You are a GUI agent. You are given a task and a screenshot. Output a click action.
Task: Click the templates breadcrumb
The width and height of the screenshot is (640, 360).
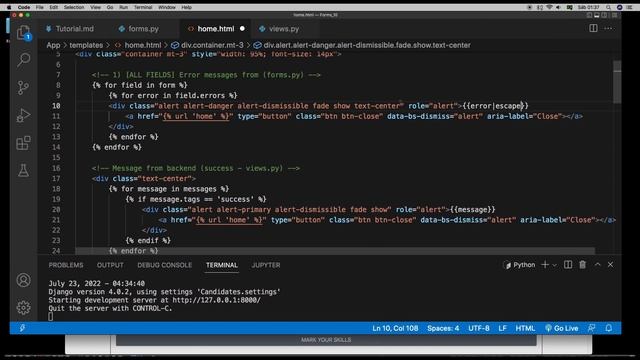[x=86, y=45]
